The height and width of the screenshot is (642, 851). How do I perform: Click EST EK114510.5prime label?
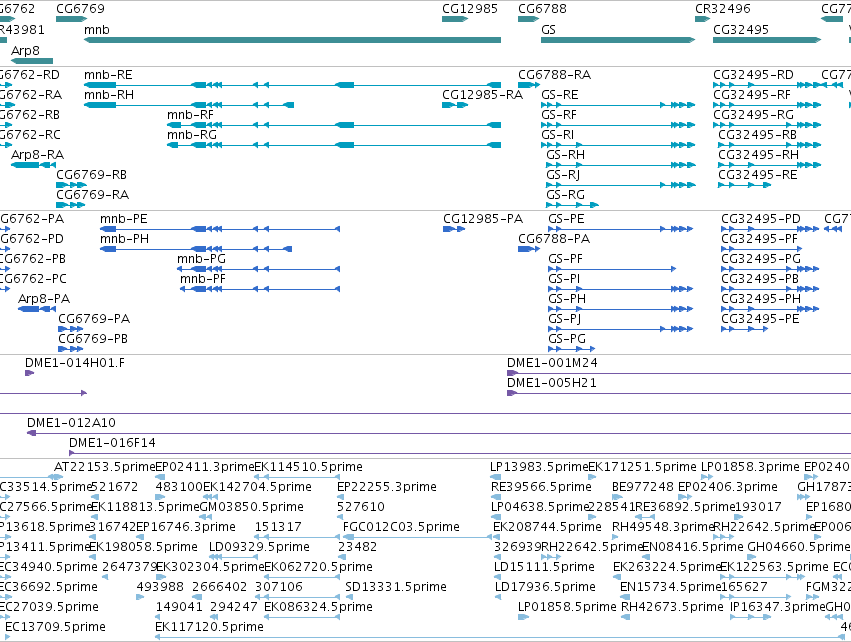point(308,467)
